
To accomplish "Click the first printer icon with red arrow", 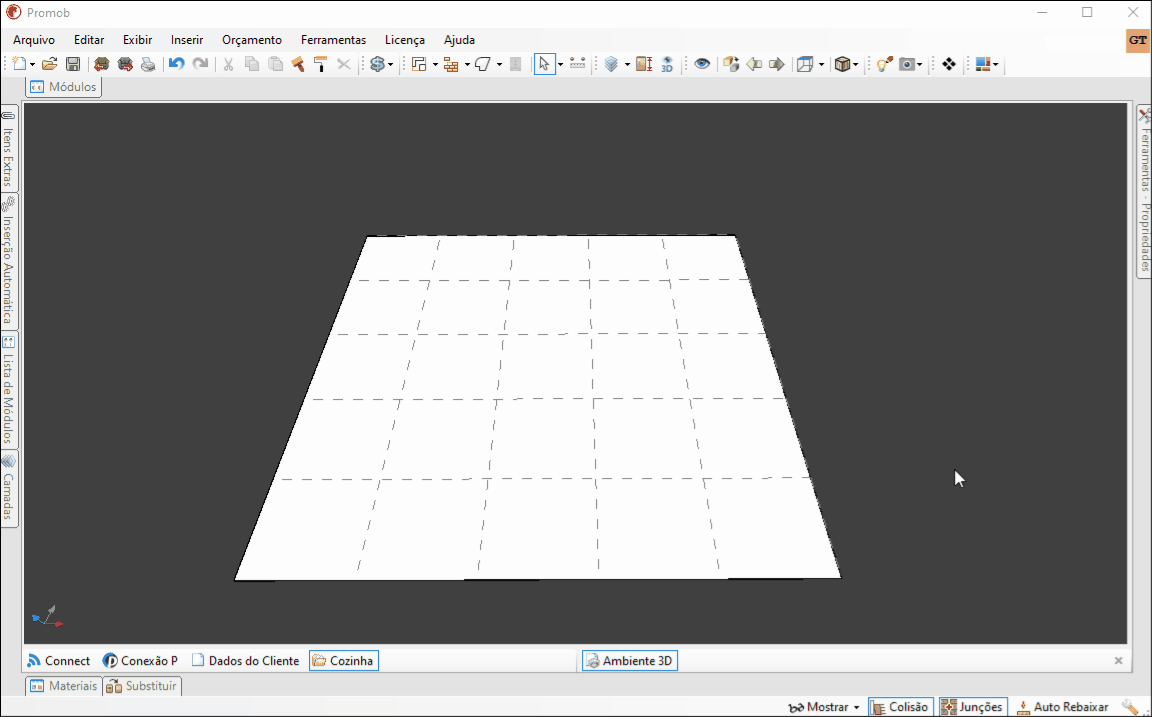I will (x=101, y=64).
